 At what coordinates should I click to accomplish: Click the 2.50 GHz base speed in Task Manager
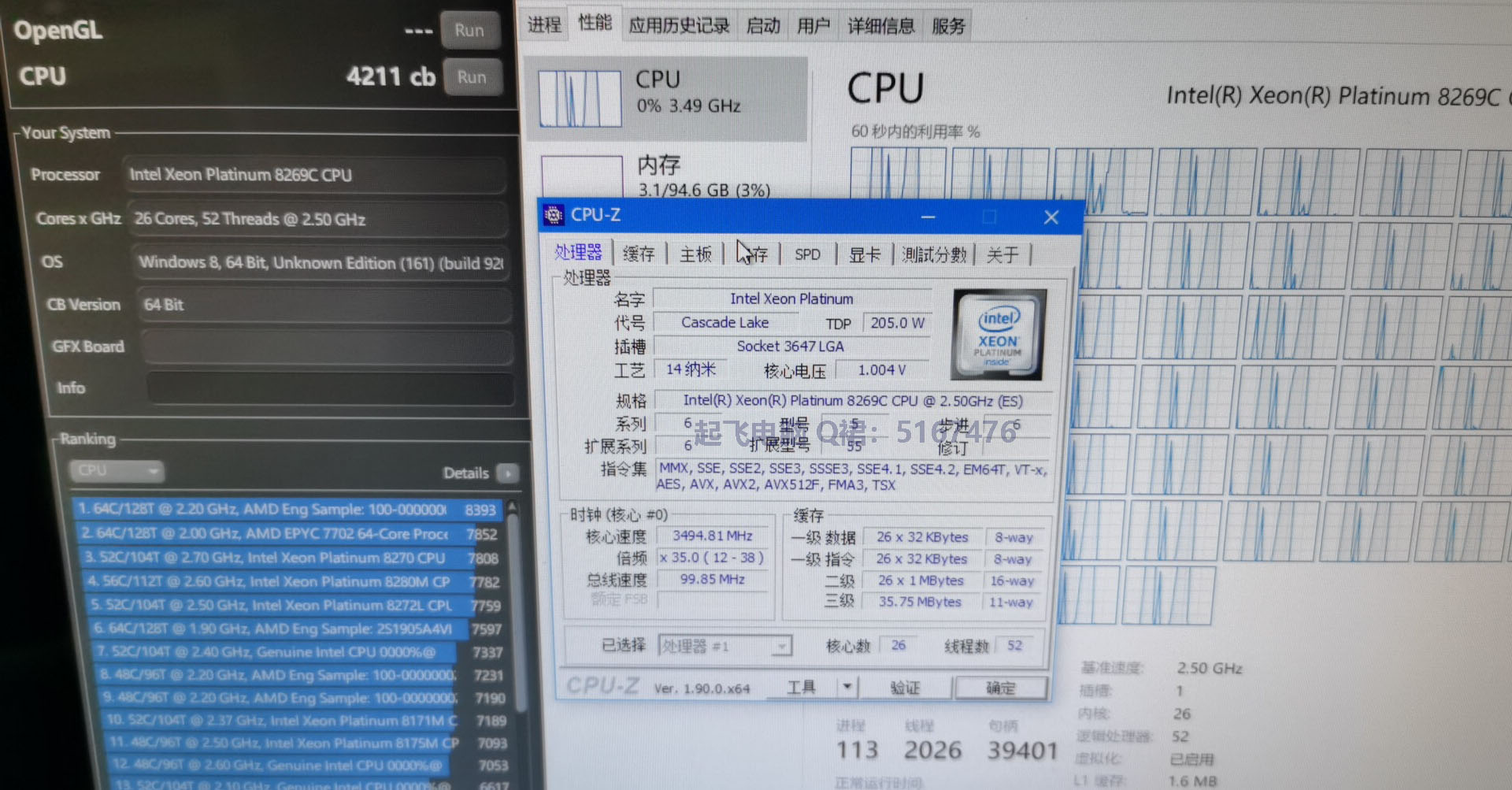1210,669
